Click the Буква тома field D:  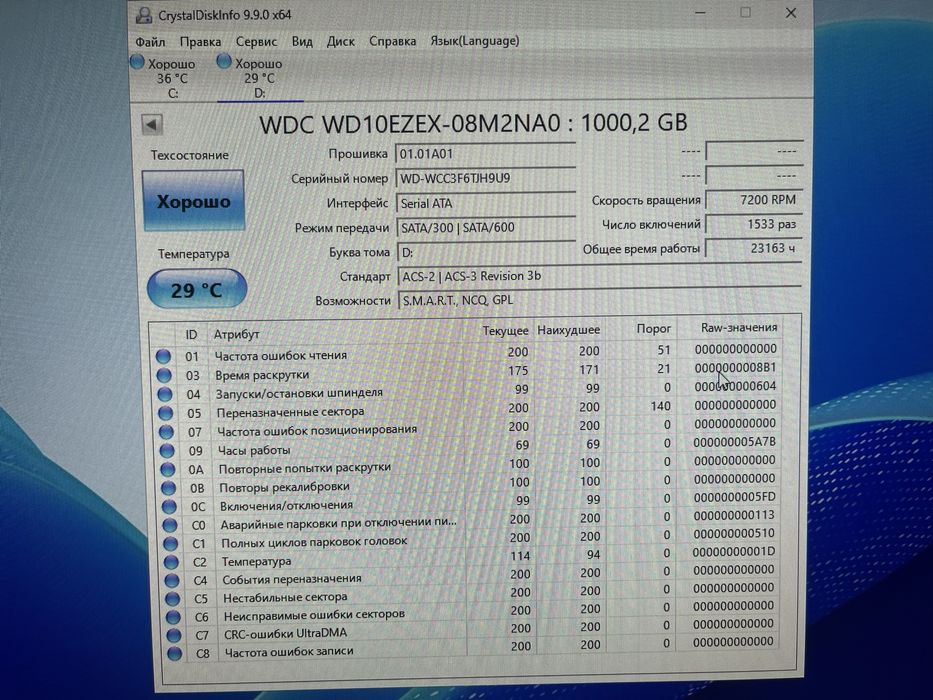click(486, 252)
